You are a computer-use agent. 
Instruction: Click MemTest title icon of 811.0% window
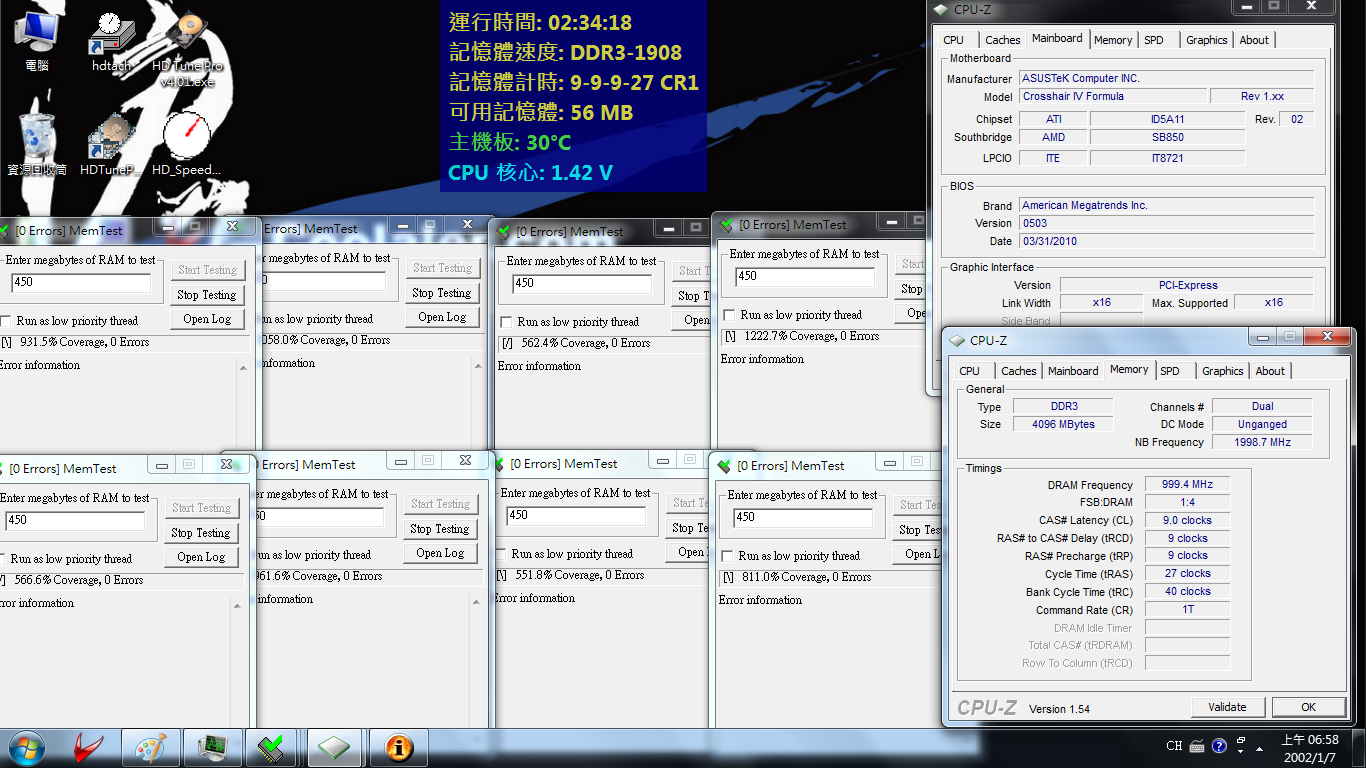725,466
